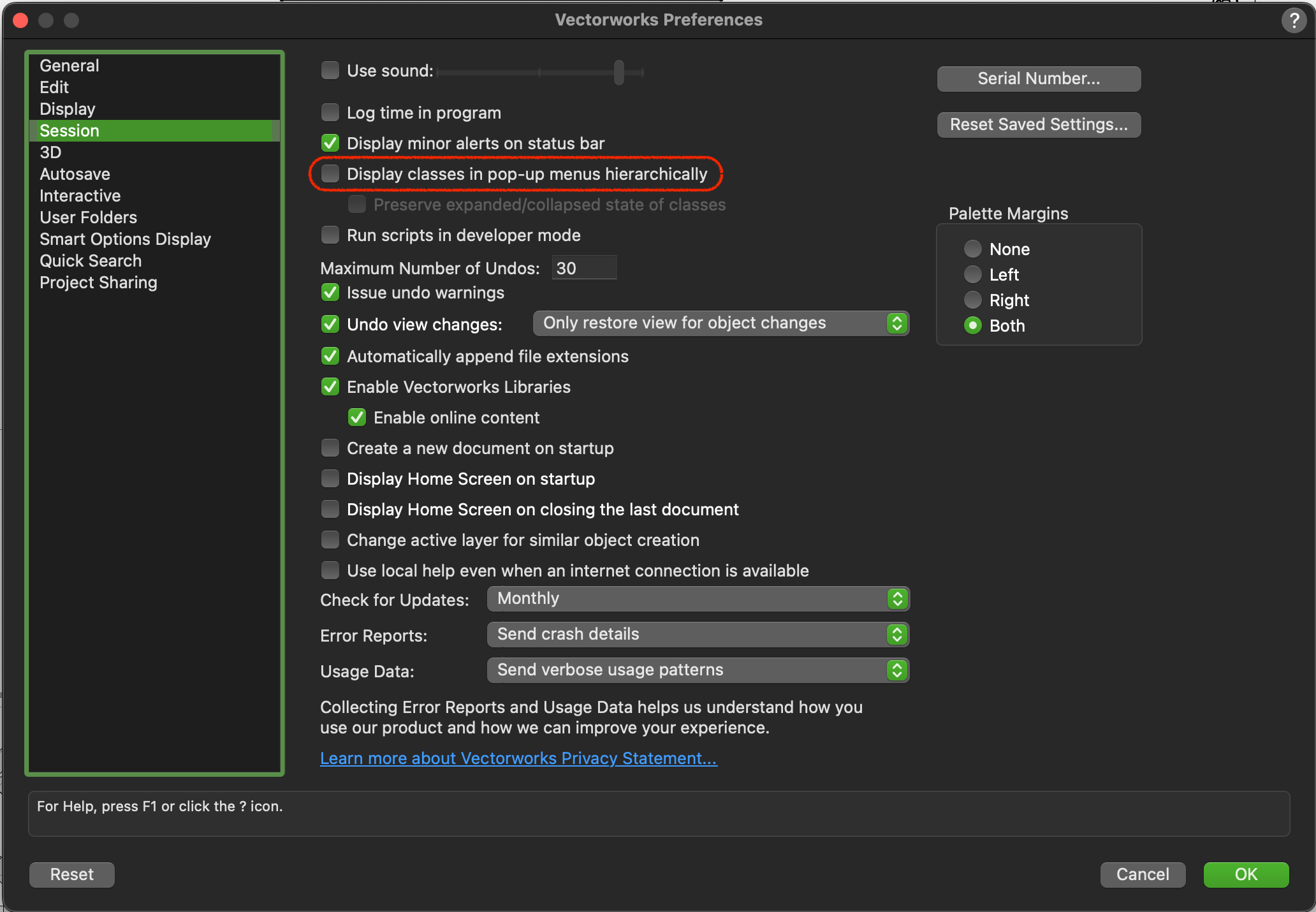Screen dimensions: 1316x912
Task: Open the Usage Data dropdown
Action: click(698, 670)
